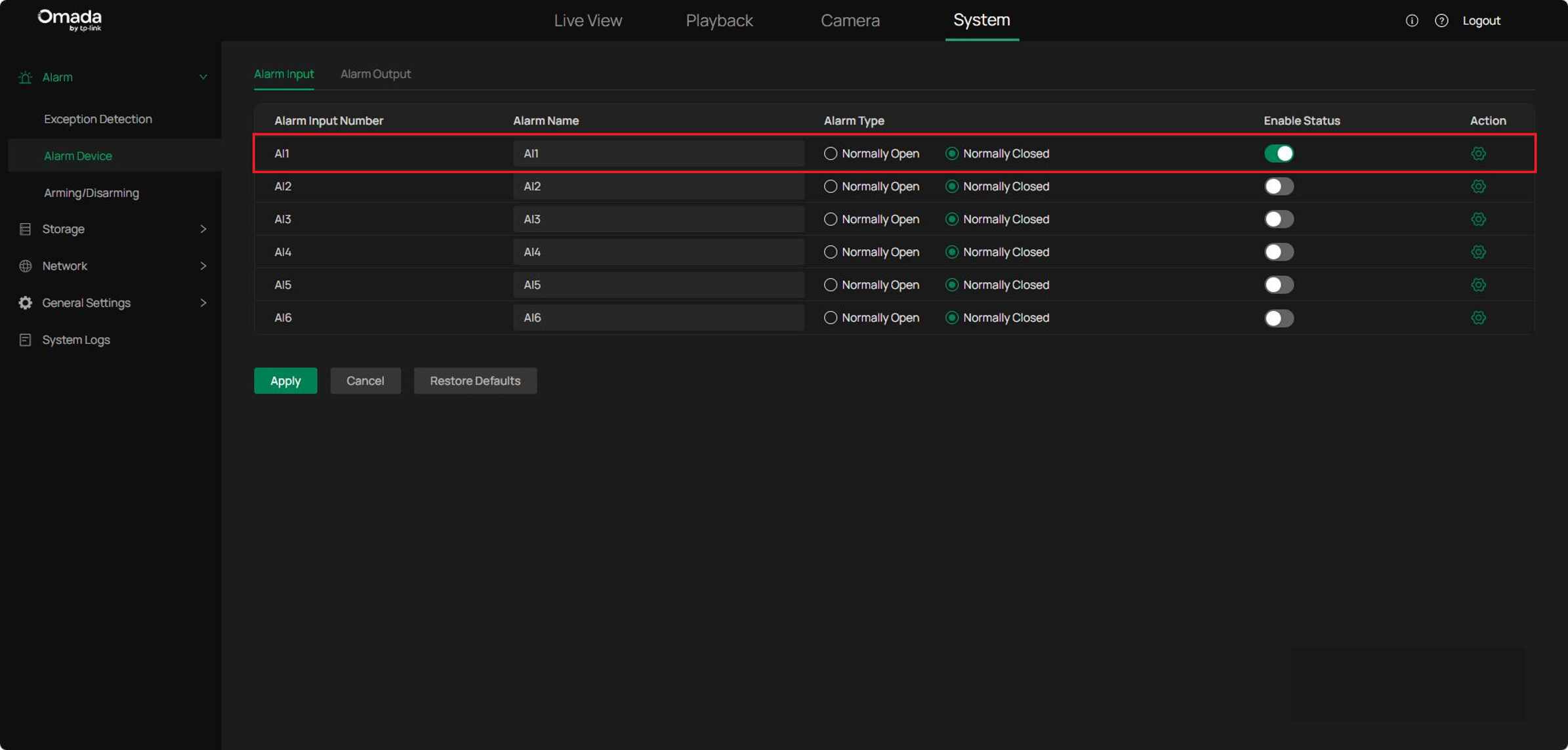1568x750 pixels.
Task: Select Normally Open for AI2
Action: 830,186
